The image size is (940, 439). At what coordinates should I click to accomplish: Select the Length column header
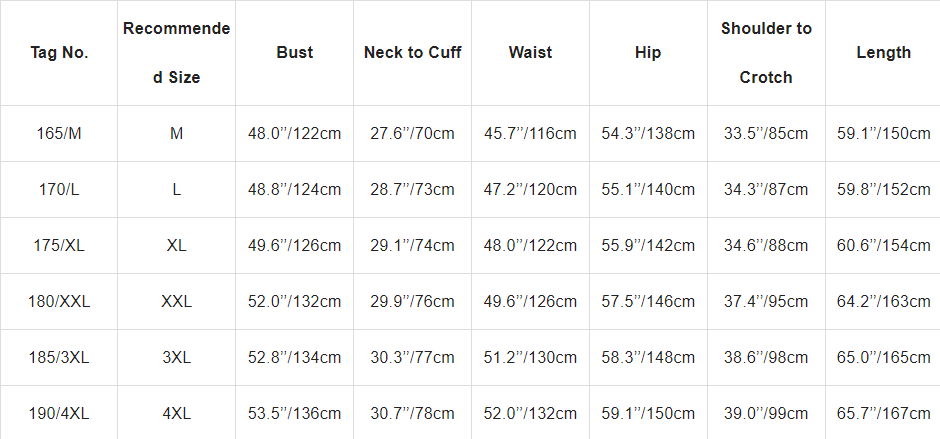click(x=883, y=53)
